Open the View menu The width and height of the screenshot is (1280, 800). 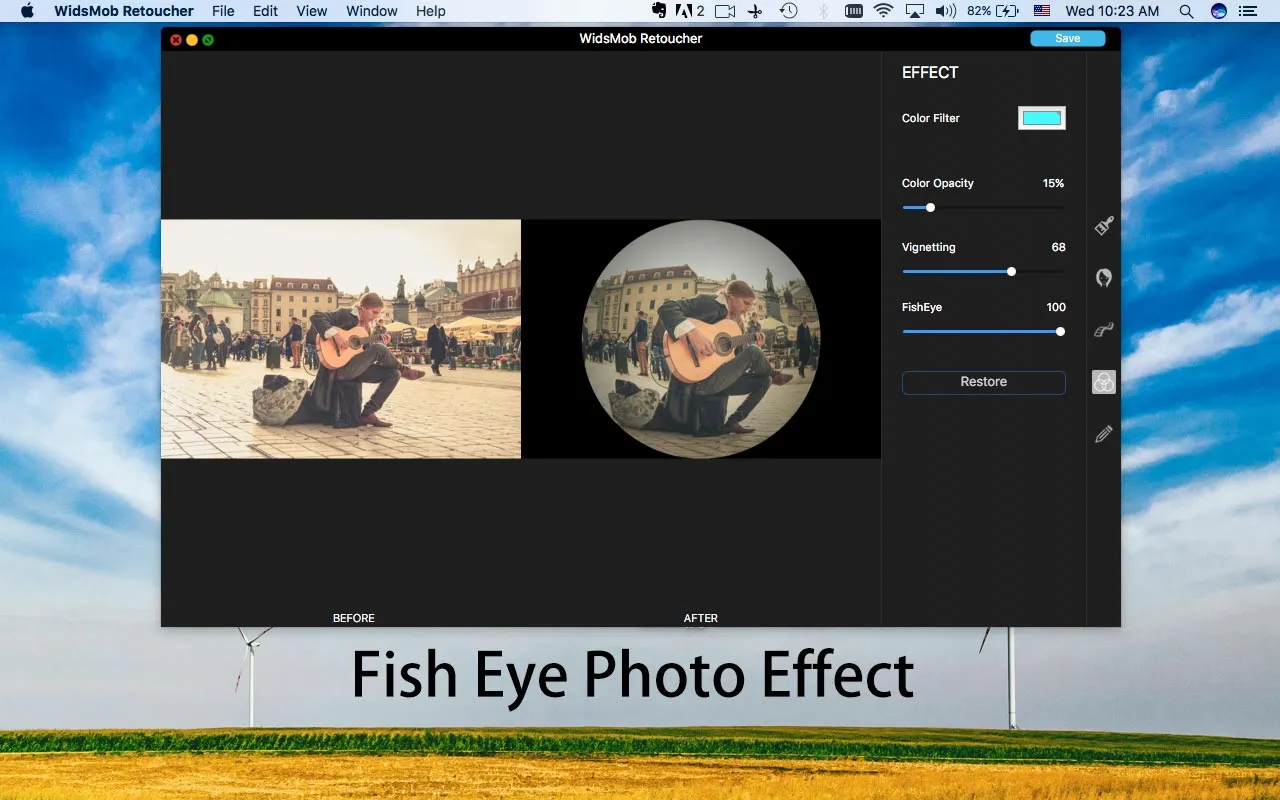click(312, 11)
